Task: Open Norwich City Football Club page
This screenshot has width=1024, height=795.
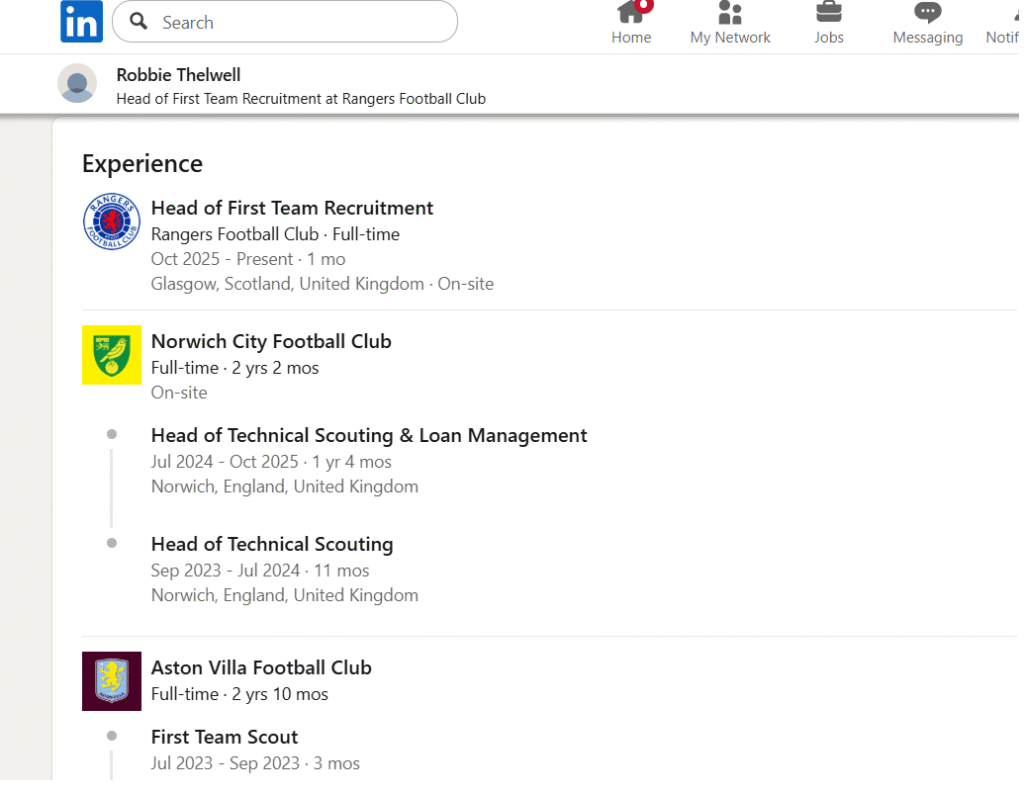Action: [271, 341]
